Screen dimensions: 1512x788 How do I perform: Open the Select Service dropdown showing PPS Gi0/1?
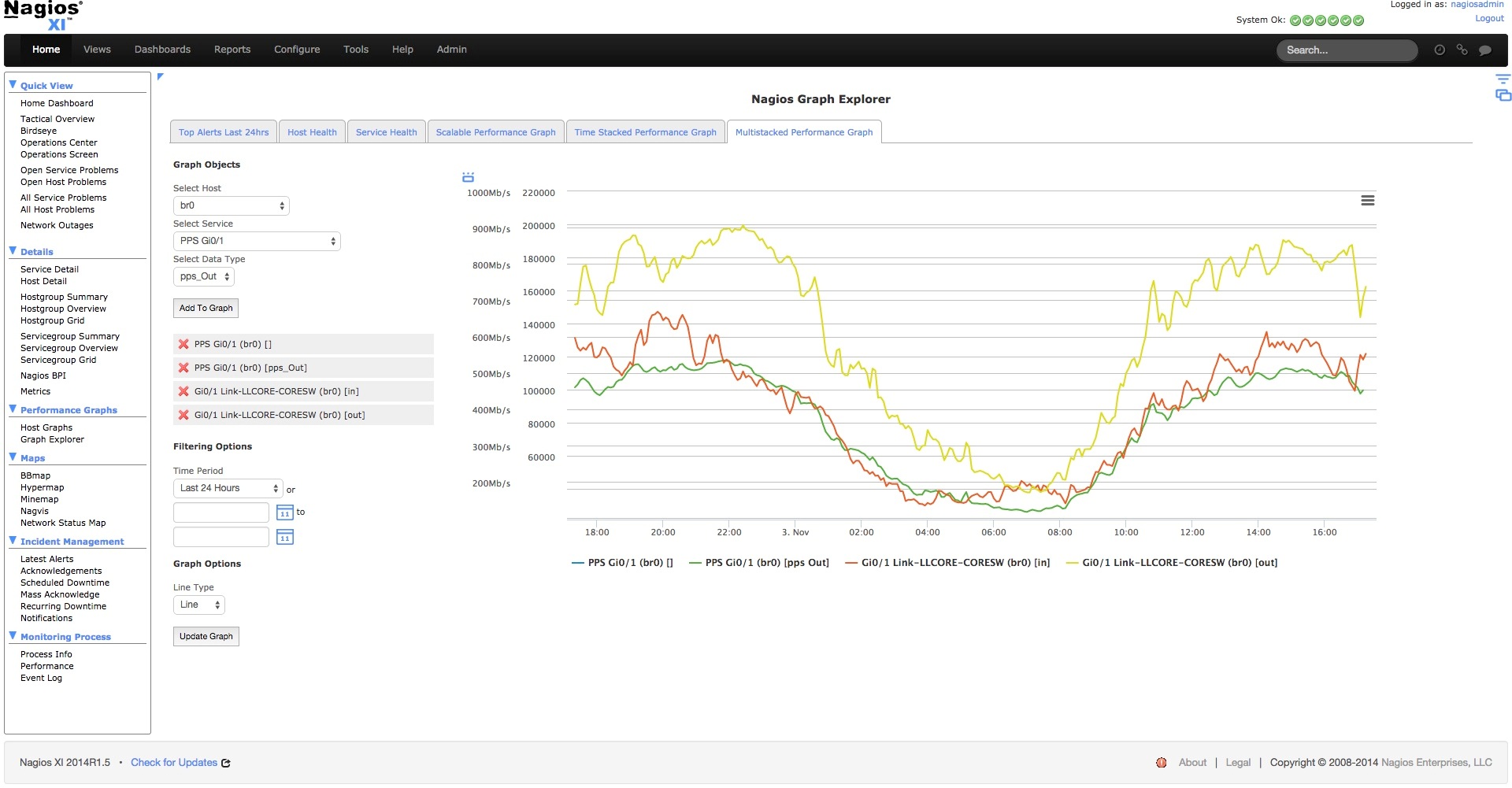point(257,241)
